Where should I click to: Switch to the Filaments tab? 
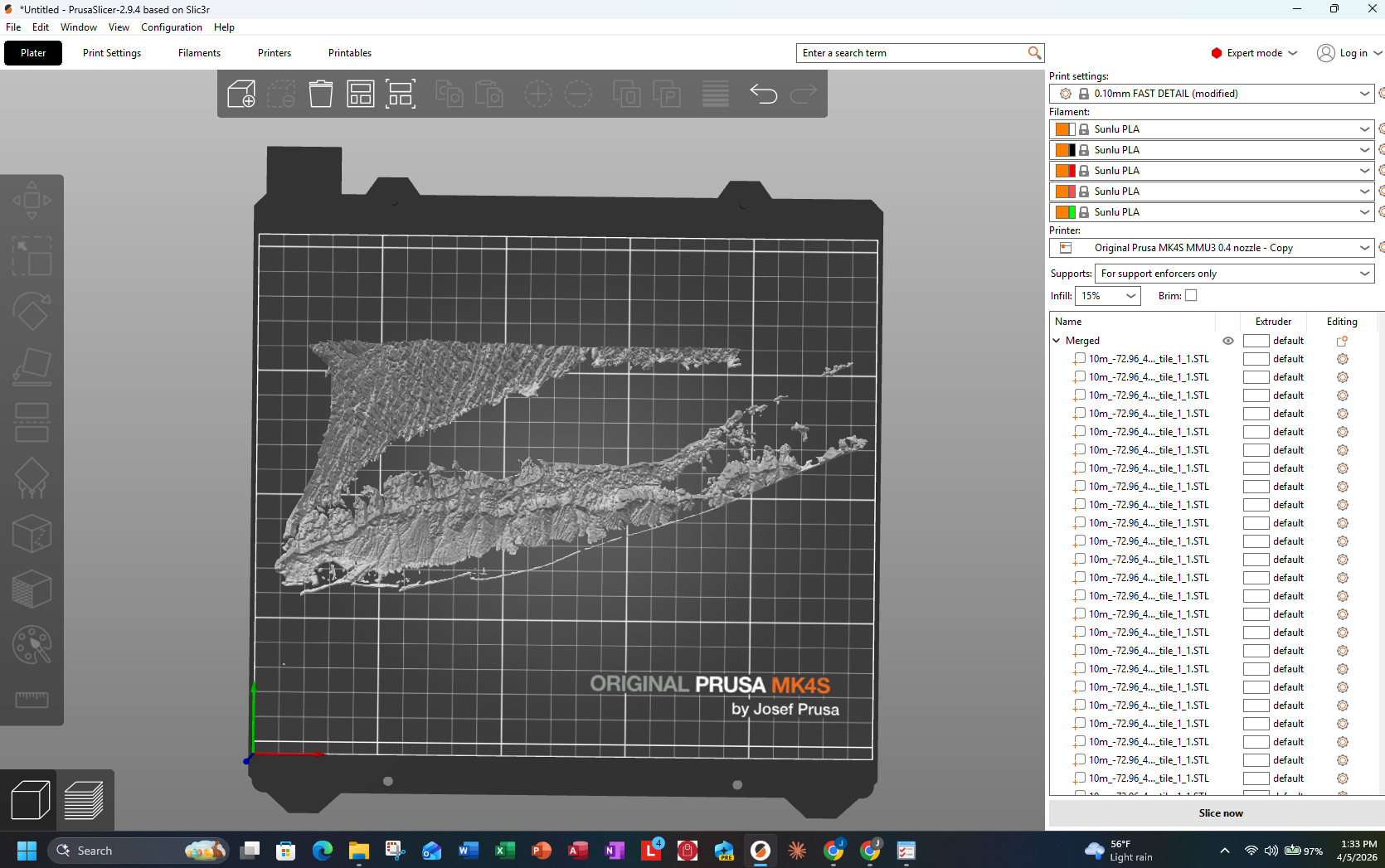pyautogui.click(x=199, y=53)
